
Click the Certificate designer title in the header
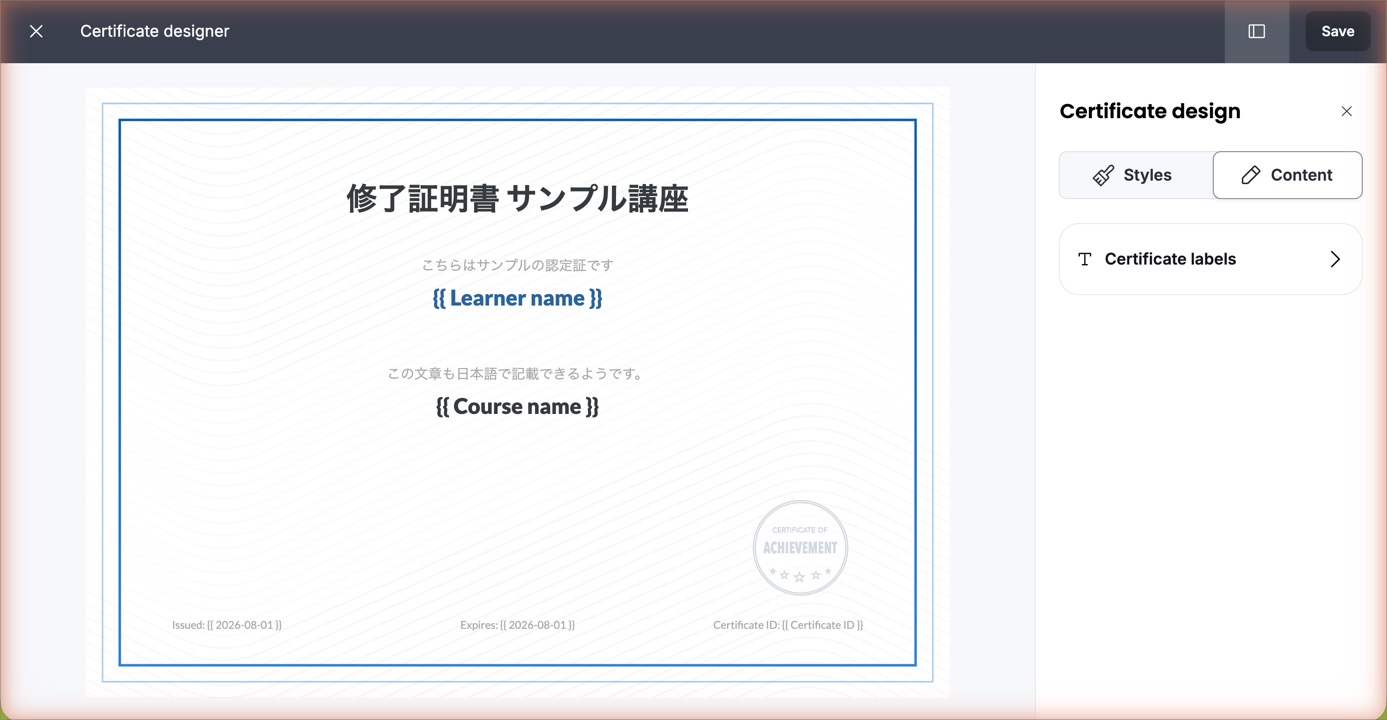click(x=155, y=31)
